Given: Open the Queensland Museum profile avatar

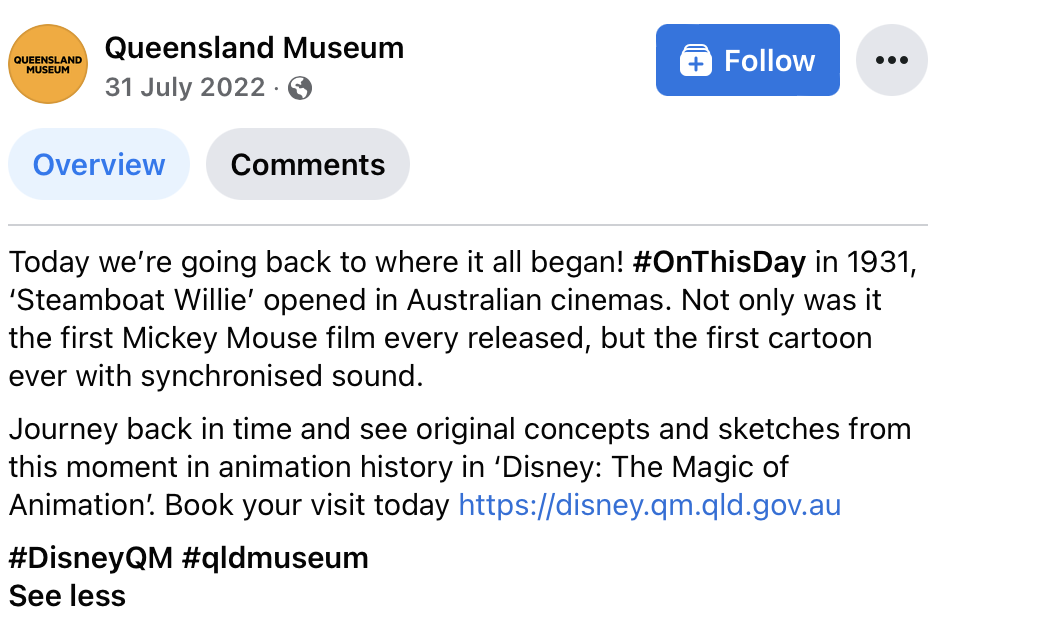Looking at the screenshot, I should click(48, 64).
